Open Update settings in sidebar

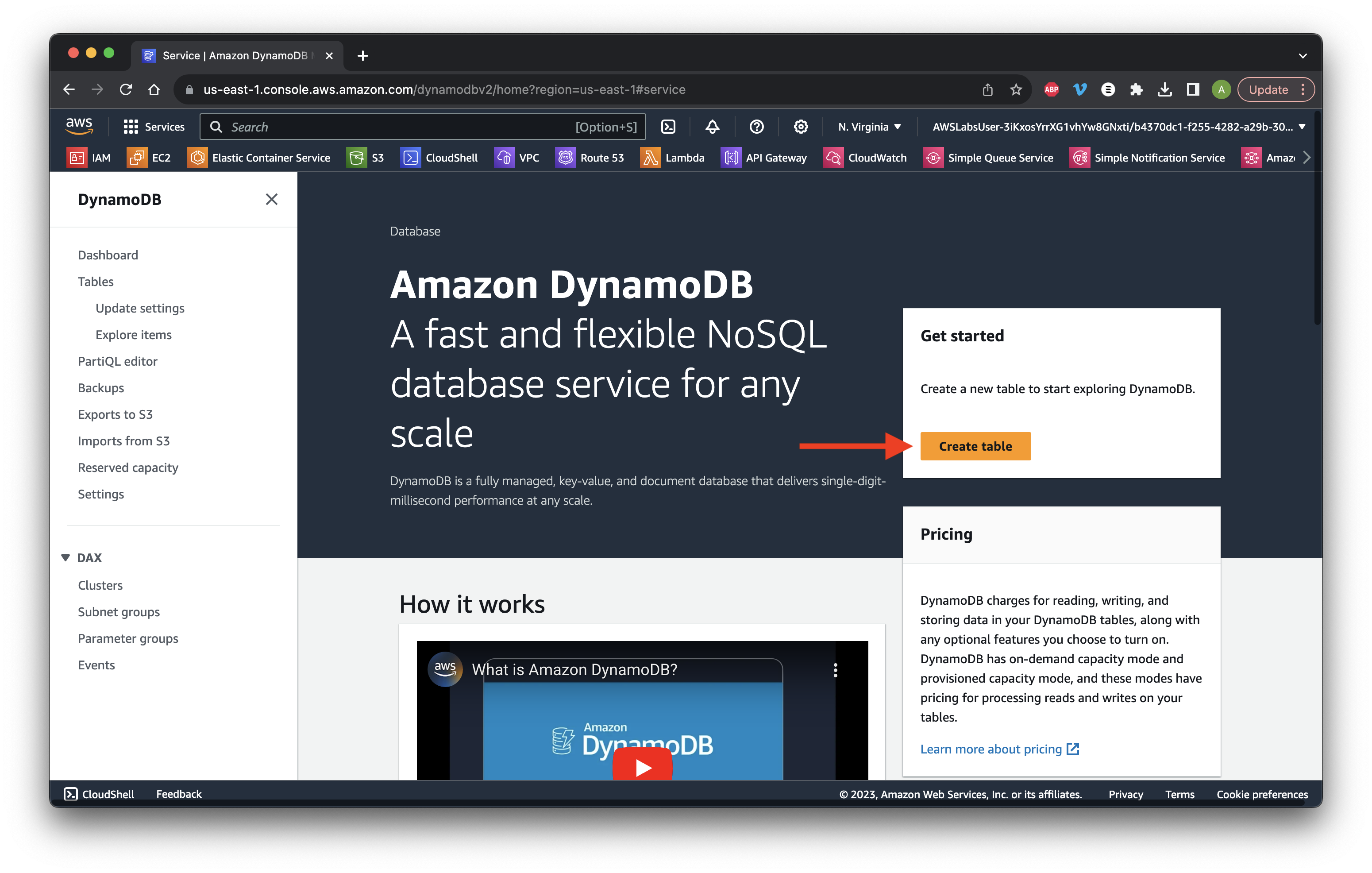140,308
